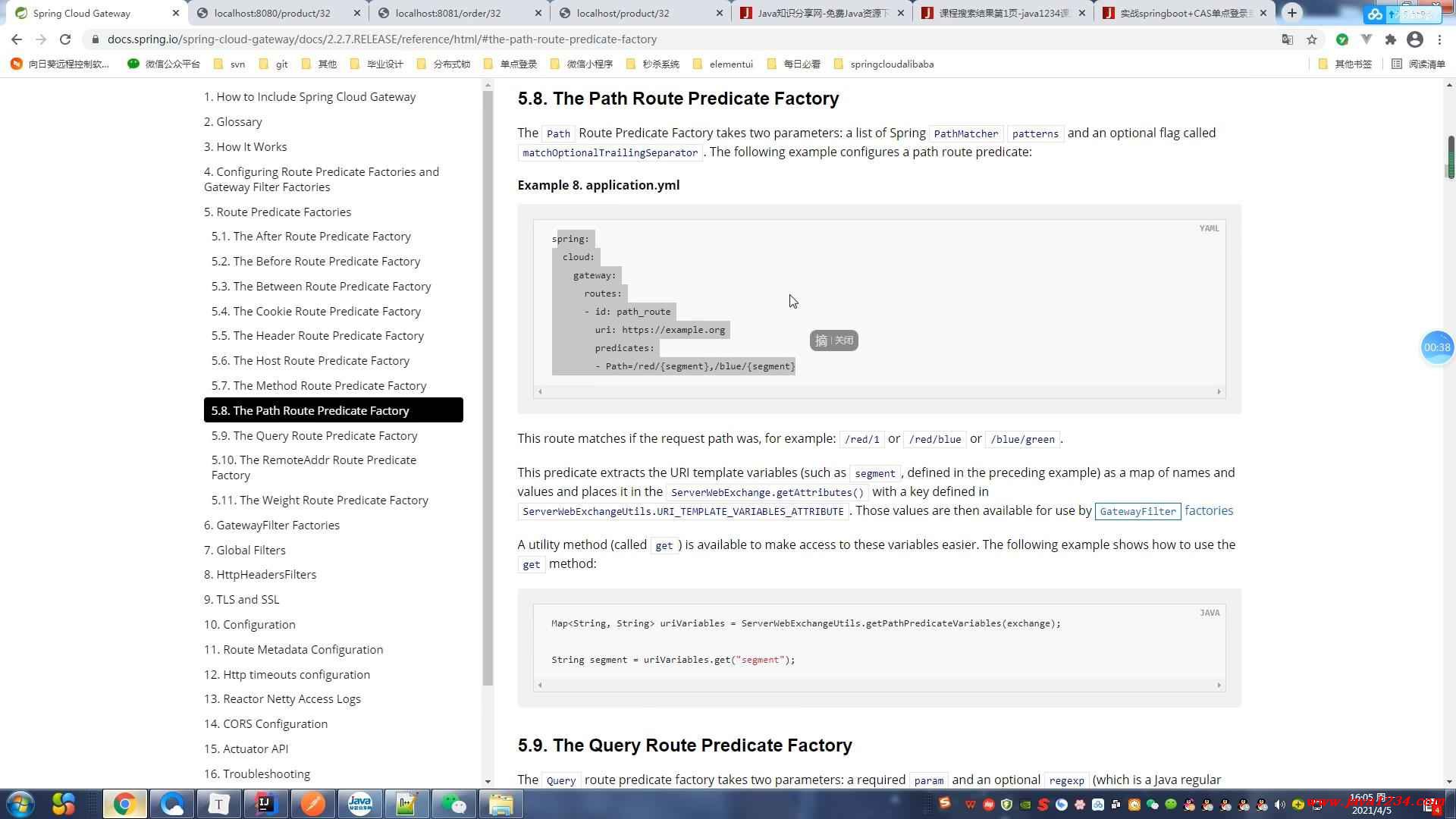Open Postman from the taskbar
This screenshot has height=819, width=1456.
[313, 804]
